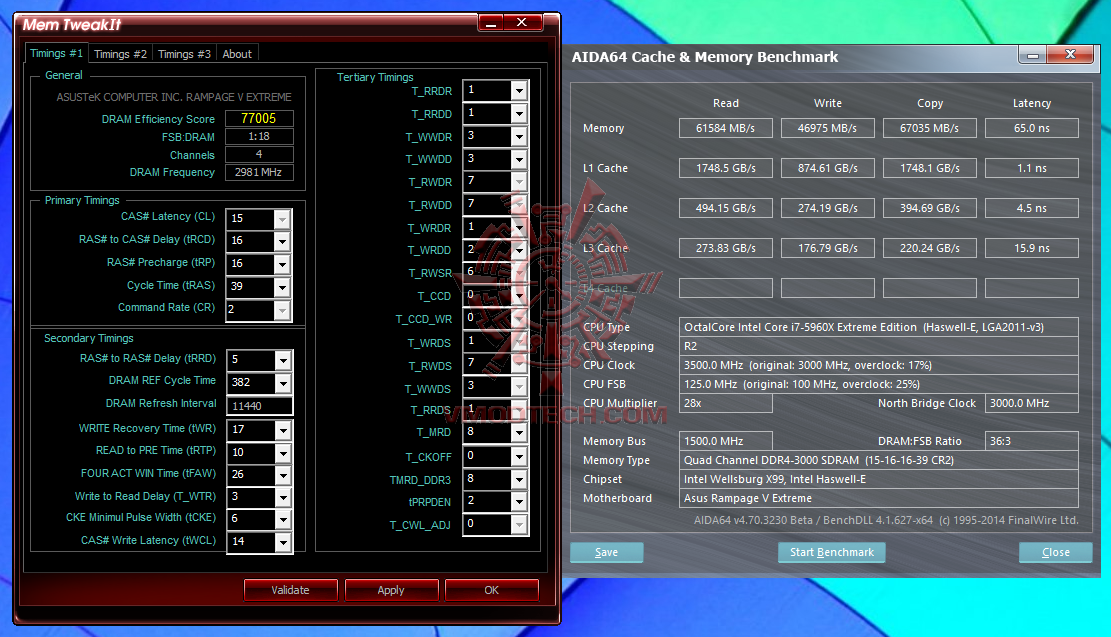Open the T_RWDD dropdown
Viewport: 1111px width, 637px height.
tap(519, 204)
